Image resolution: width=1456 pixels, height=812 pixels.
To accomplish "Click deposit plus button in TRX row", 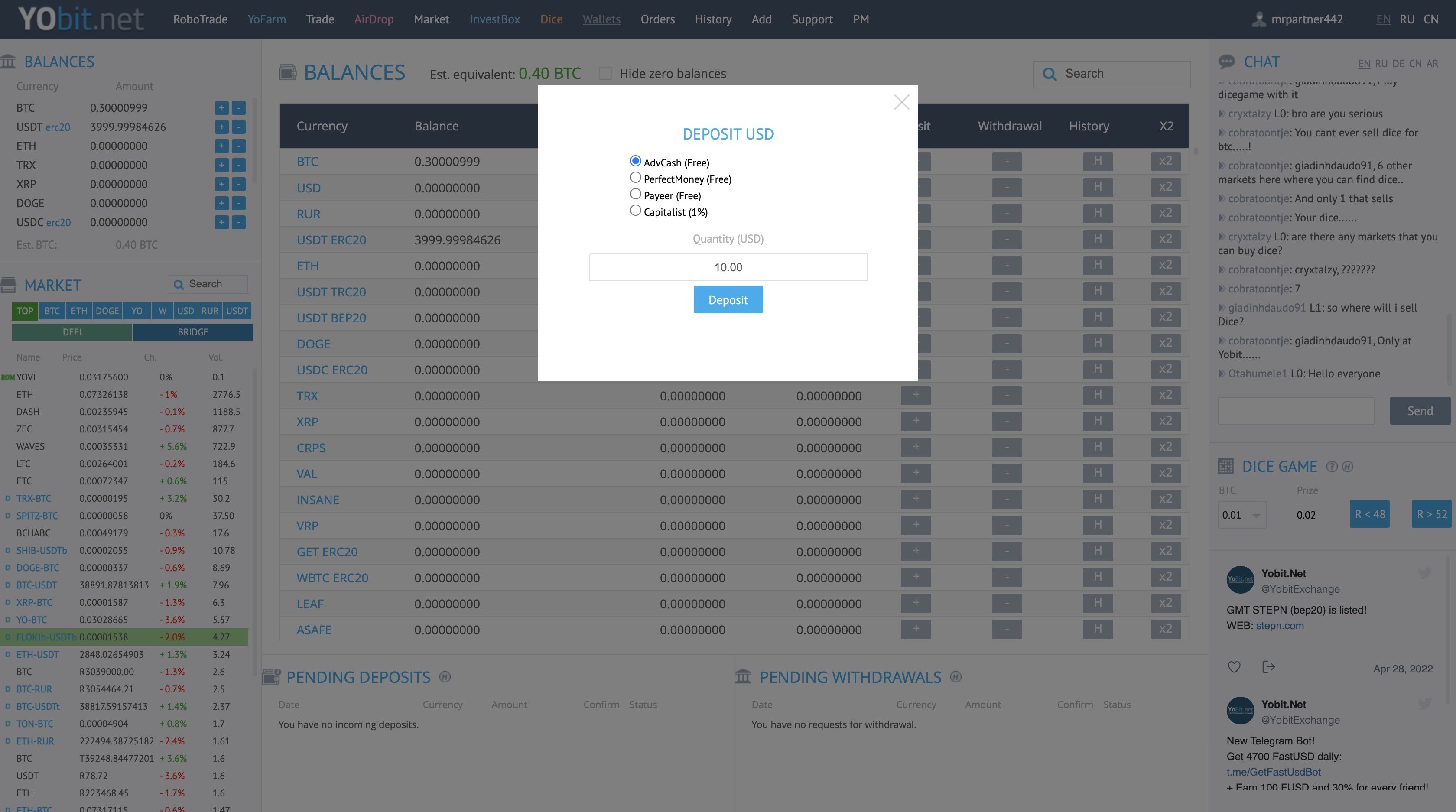I will click(916, 395).
